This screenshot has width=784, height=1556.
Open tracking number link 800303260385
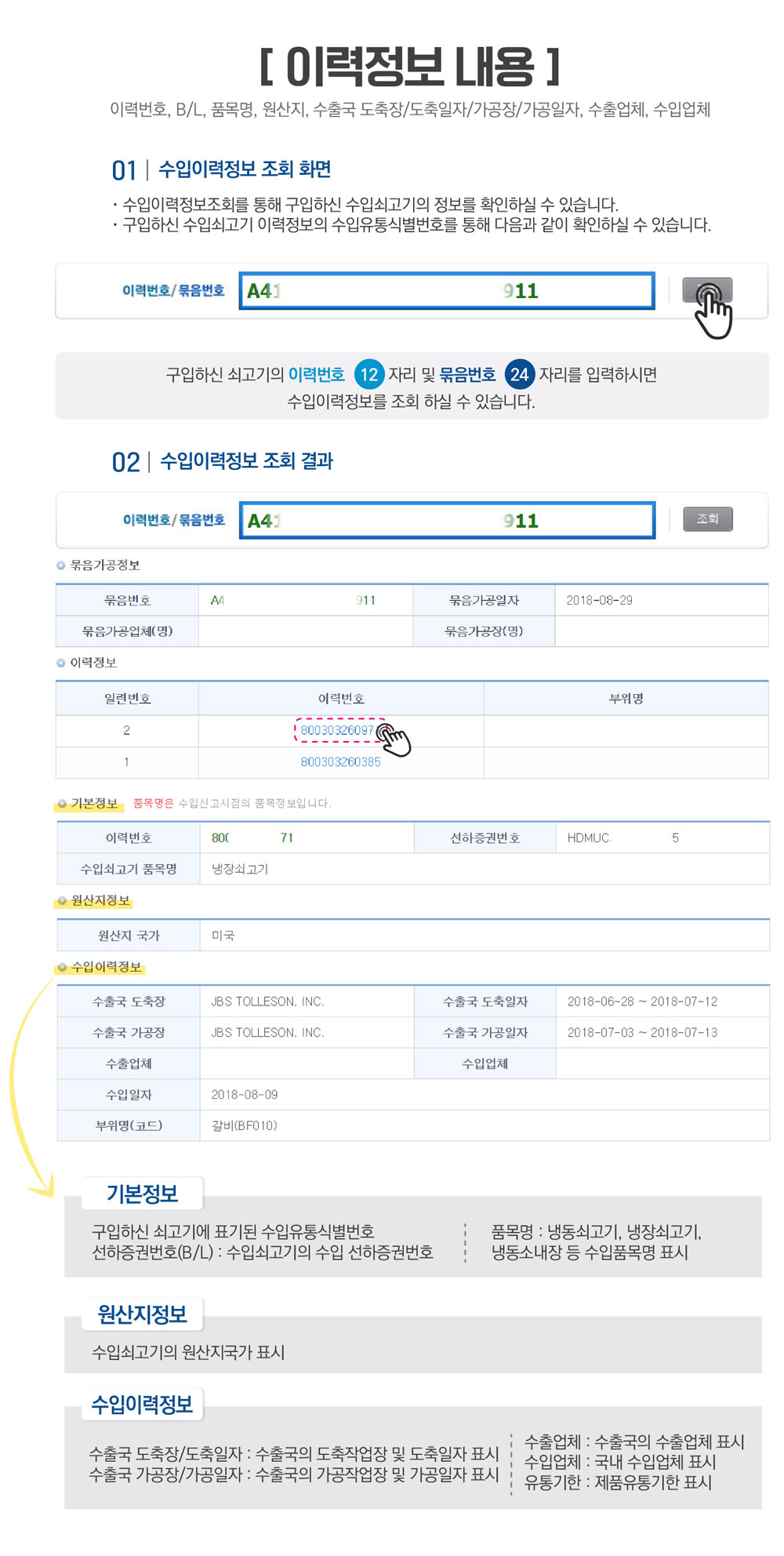click(340, 762)
